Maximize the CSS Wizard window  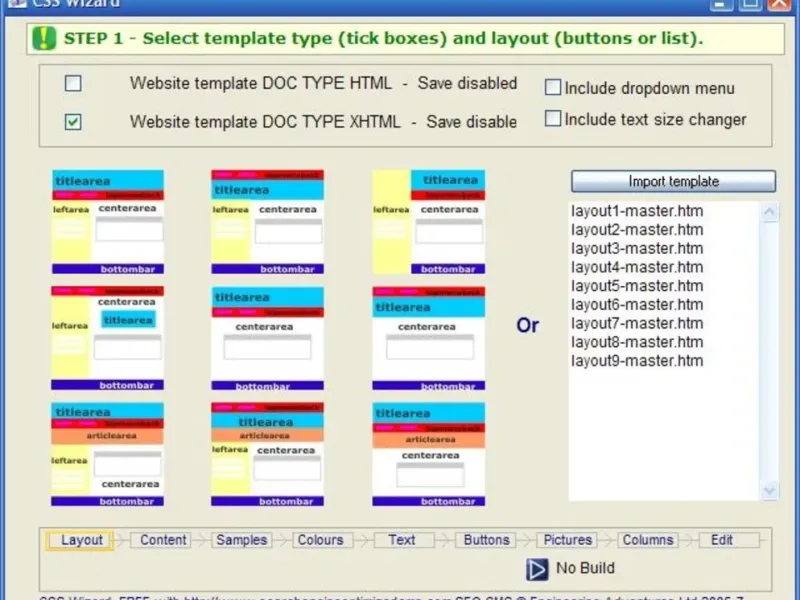pyautogui.click(x=750, y=4)
